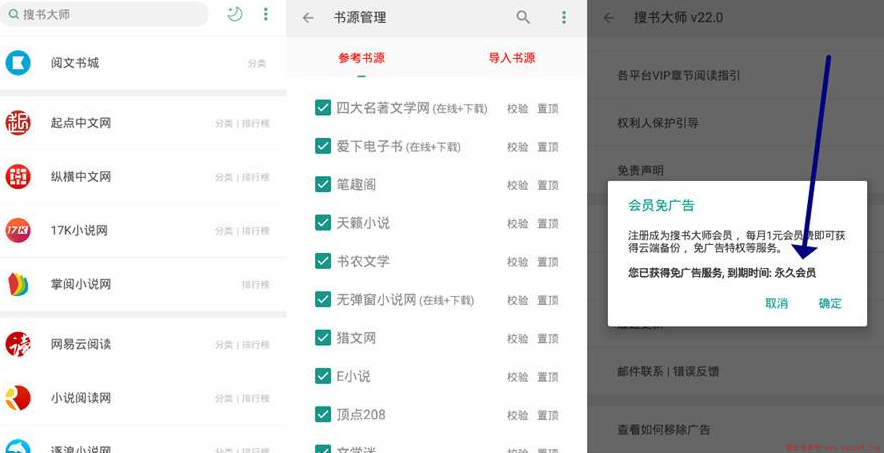
Task: Click the 搜书大师 search input field
Action: pyautogui.click(x=110, y=14)
